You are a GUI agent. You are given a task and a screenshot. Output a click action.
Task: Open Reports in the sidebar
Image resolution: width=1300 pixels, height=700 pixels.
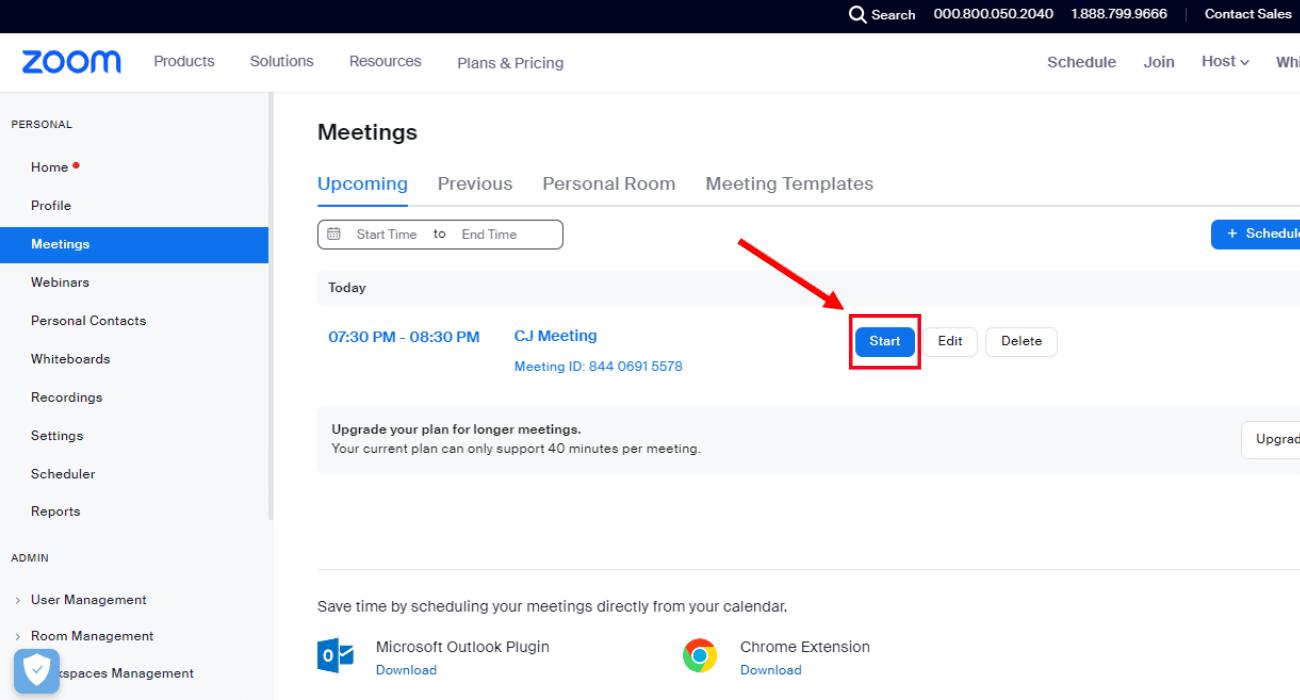[55, 511]
